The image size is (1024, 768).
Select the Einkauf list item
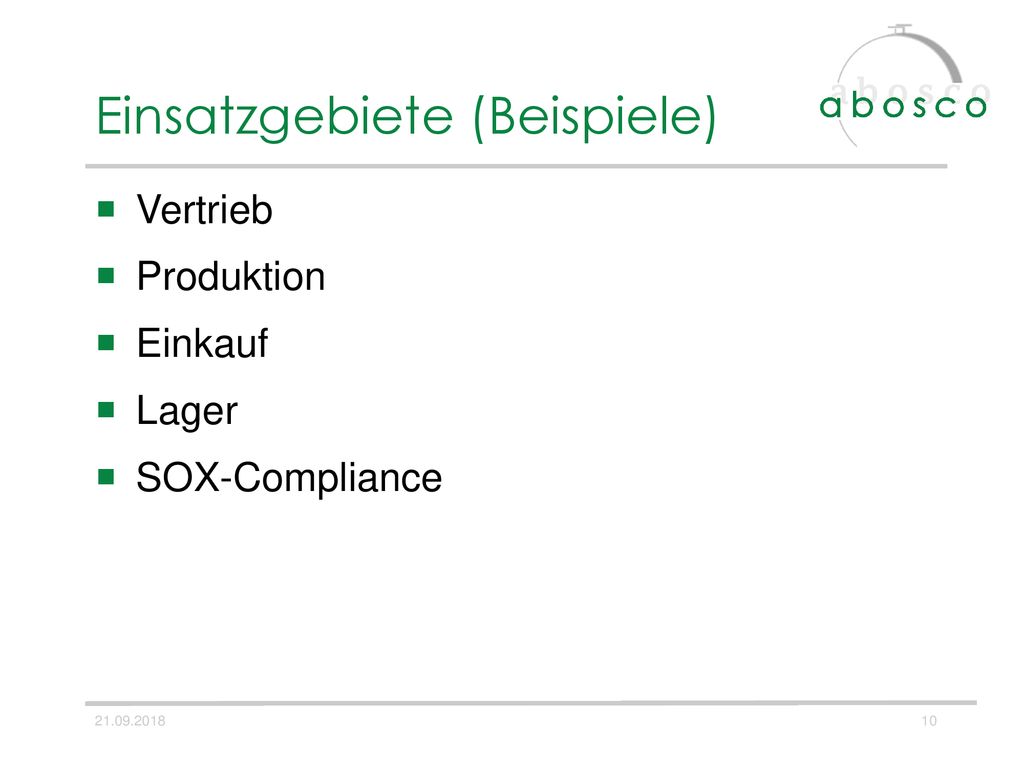tap(202, 344)
